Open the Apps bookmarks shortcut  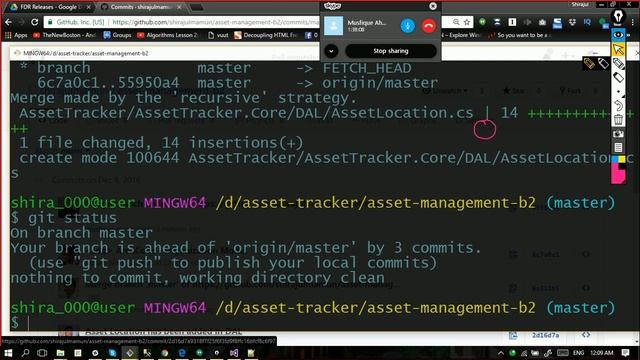pyautogui.click(x=16, y=36)
